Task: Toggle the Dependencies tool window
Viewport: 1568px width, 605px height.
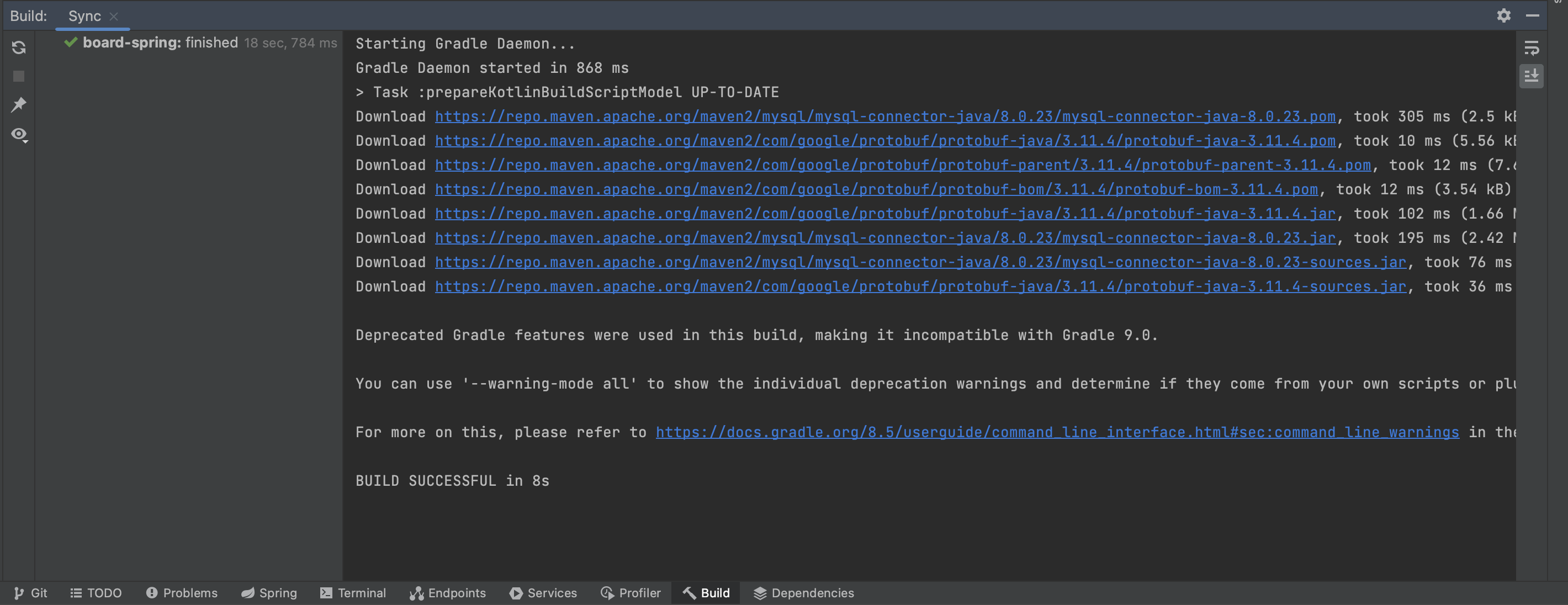Action: pyautogui.click(x=803, y=593)
